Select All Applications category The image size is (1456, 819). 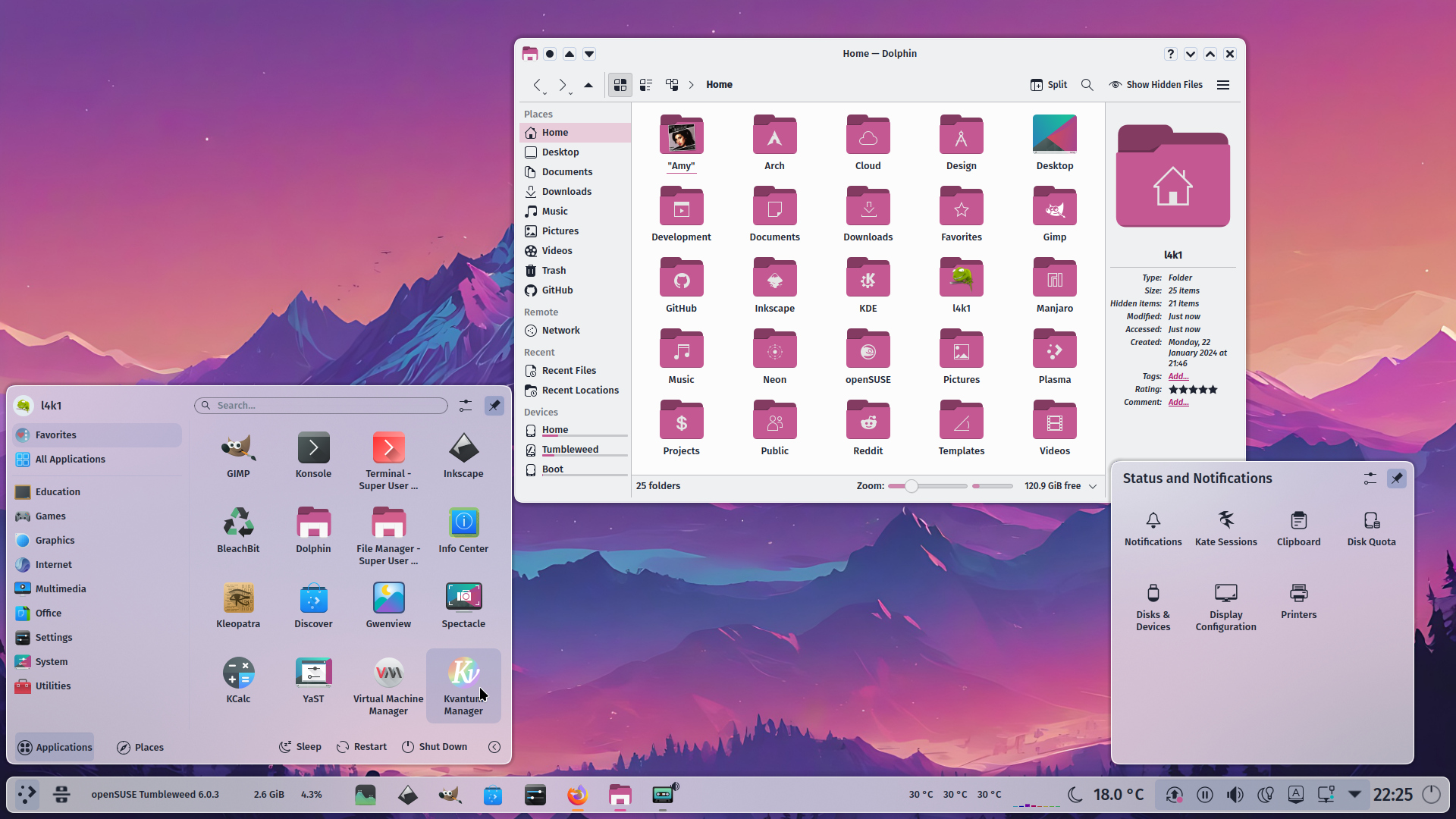(97, 460)
